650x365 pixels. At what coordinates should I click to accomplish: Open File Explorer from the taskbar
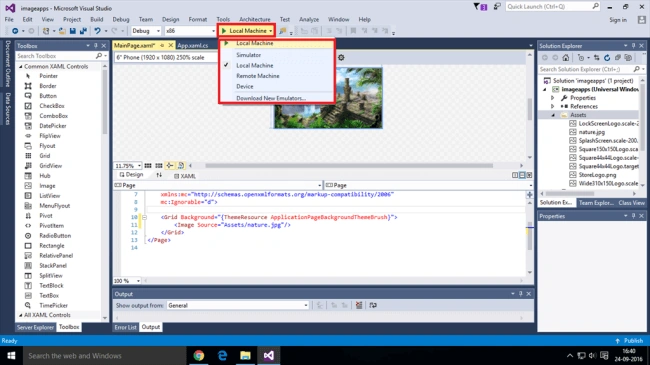coord(245,355)
